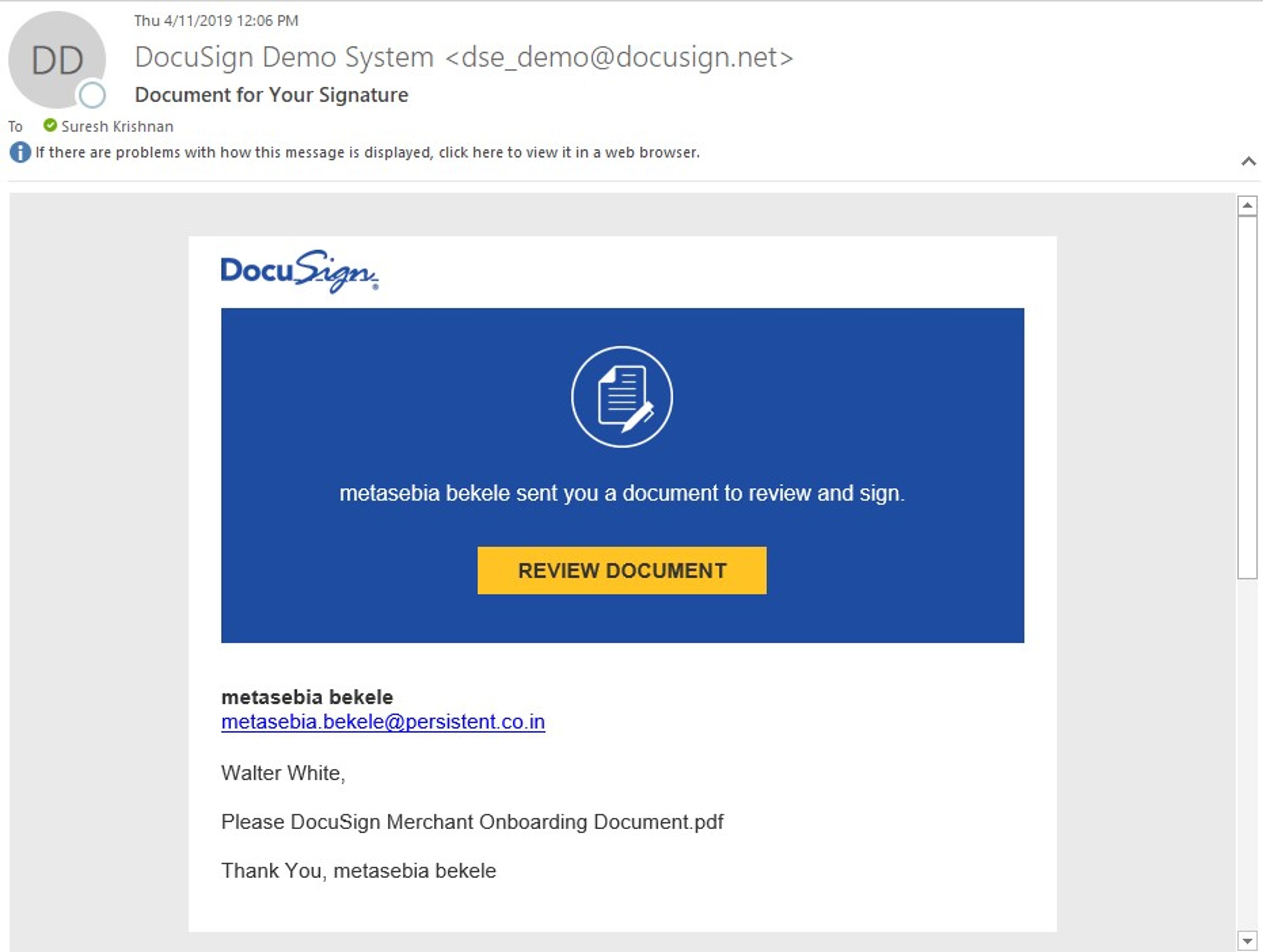Click the document-and-pen icon in the blue banner
This screenshot has width=1263, height=952.
point(622,397)
